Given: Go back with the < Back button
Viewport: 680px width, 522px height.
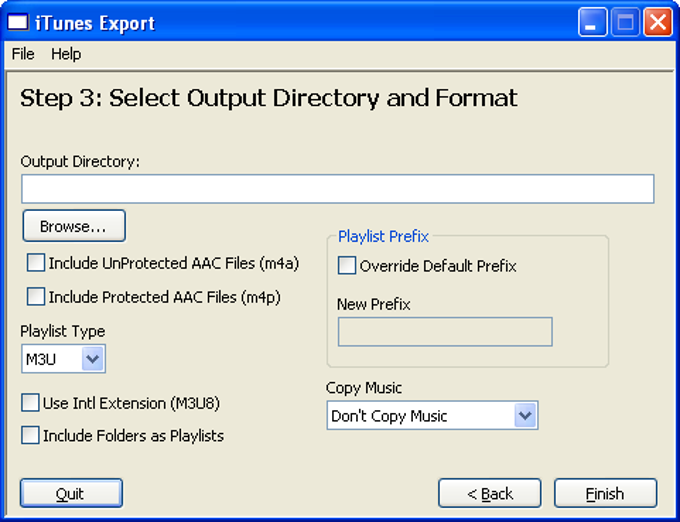Looking at the screenshot, I should pyautogui.click(x=490, y=493).
